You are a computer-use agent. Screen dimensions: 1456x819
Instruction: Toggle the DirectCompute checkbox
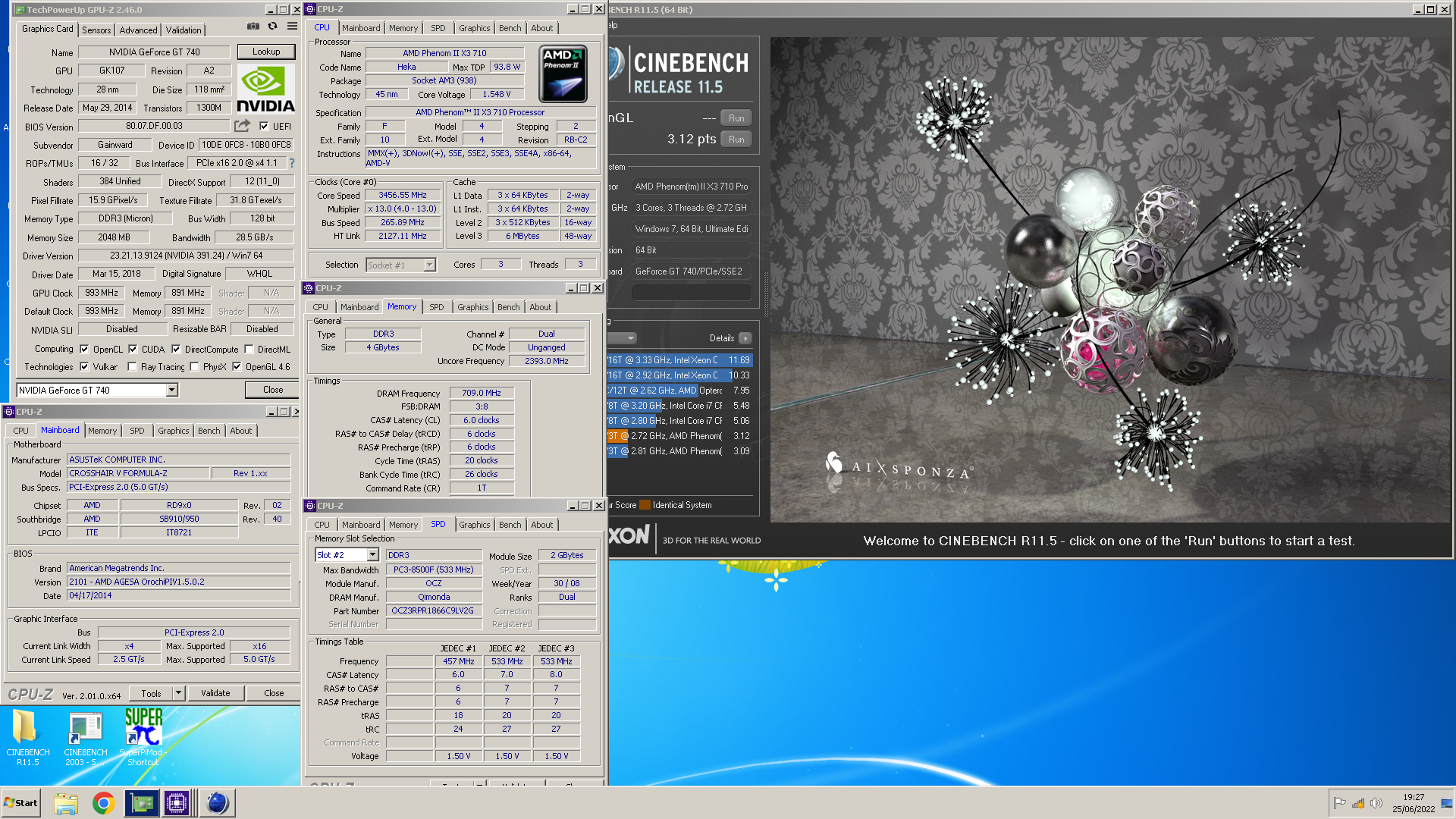pos(176,350)
